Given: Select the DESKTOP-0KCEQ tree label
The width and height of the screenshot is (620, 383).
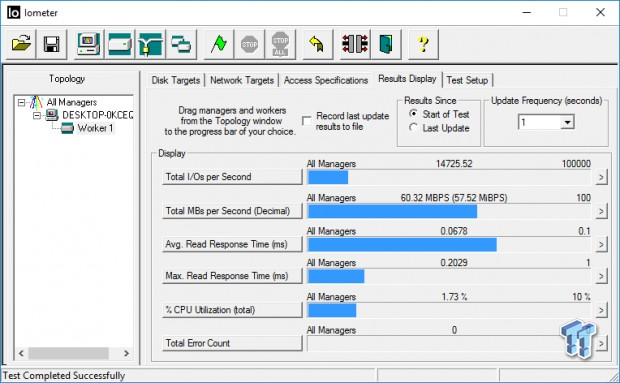Looking at the screenshot, I should [x=97, y=115].
